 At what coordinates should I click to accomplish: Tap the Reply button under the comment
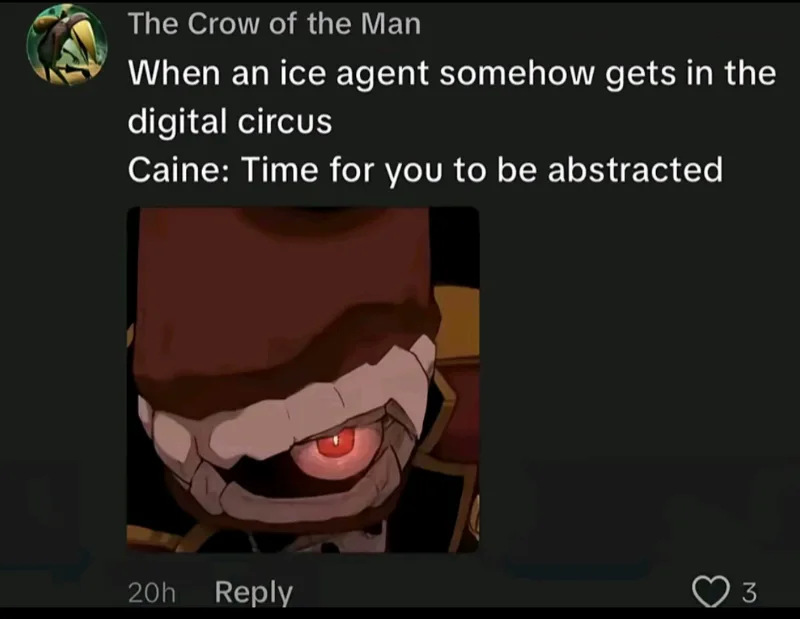tap(254, 592)
